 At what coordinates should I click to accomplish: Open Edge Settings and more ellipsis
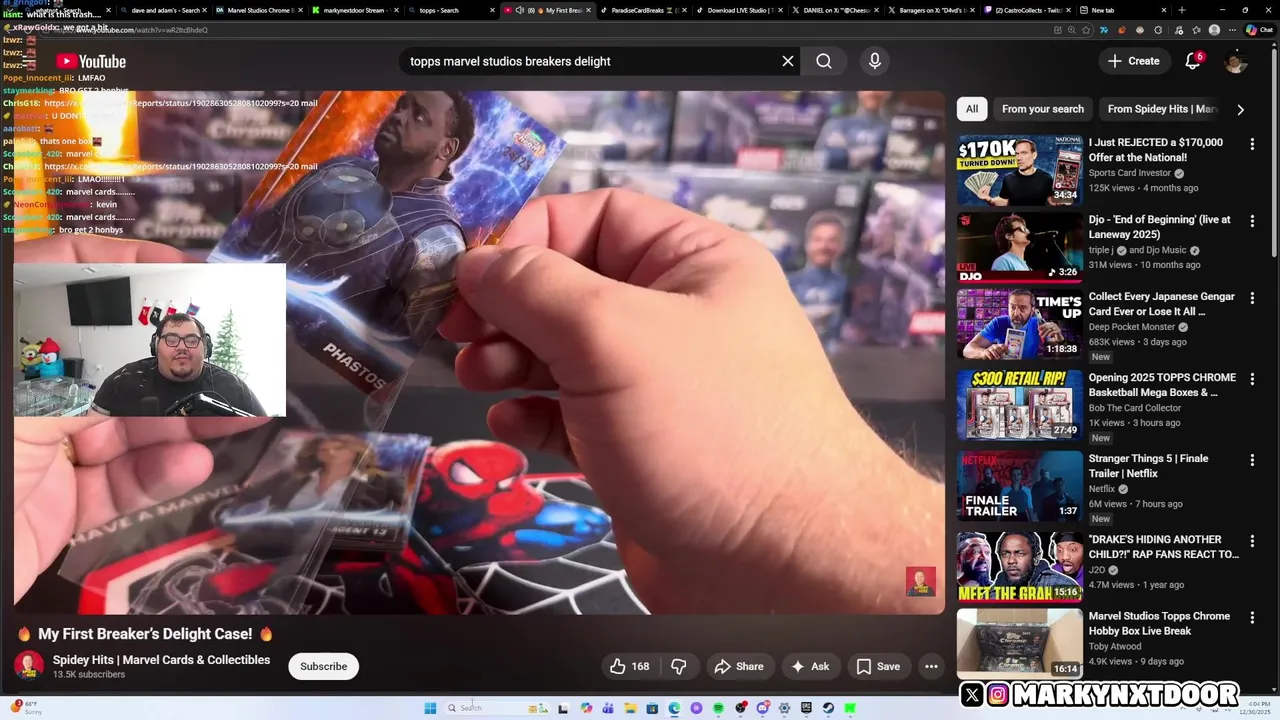[x=1232, y=30]
